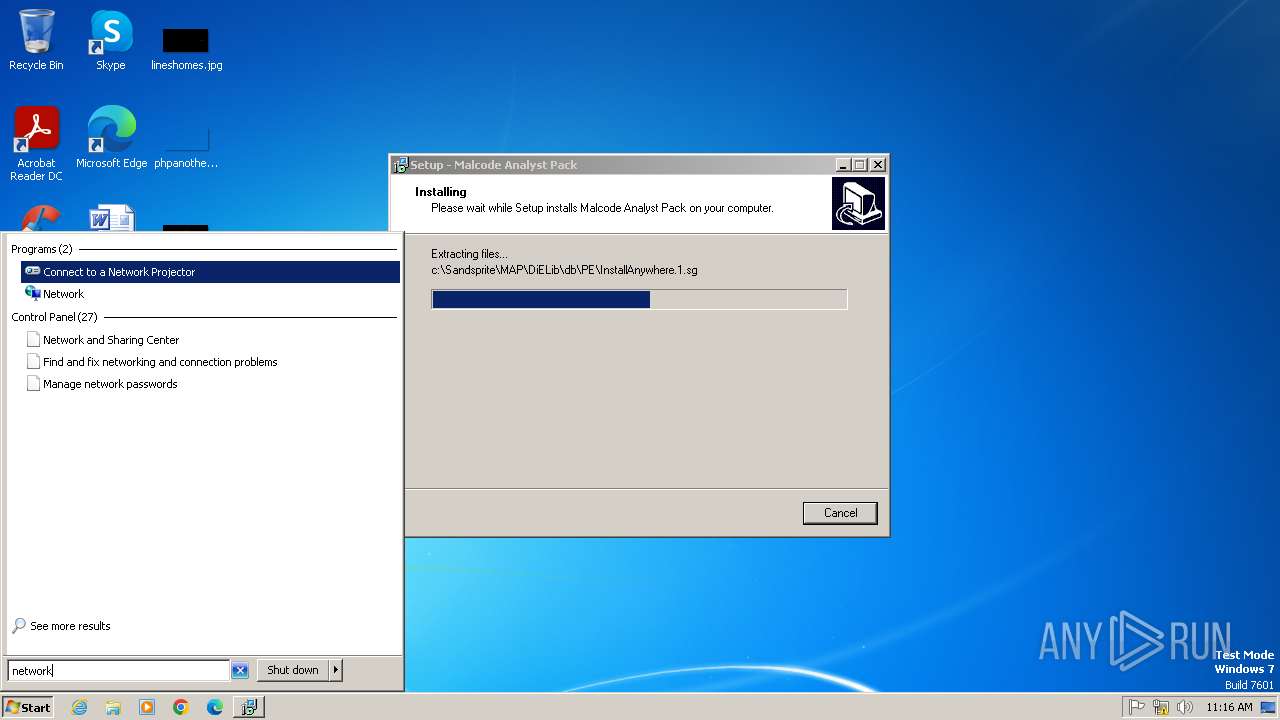1280x720 pixels.
Task: Click the 11:16 AM system clock
Action: tap(1229, 707)
